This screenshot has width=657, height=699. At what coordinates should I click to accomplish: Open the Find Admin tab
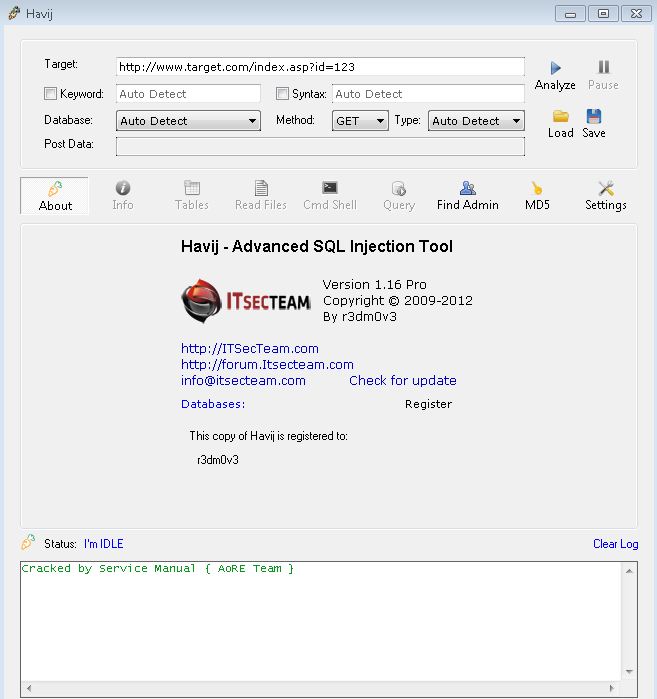[x=468, y=196]
